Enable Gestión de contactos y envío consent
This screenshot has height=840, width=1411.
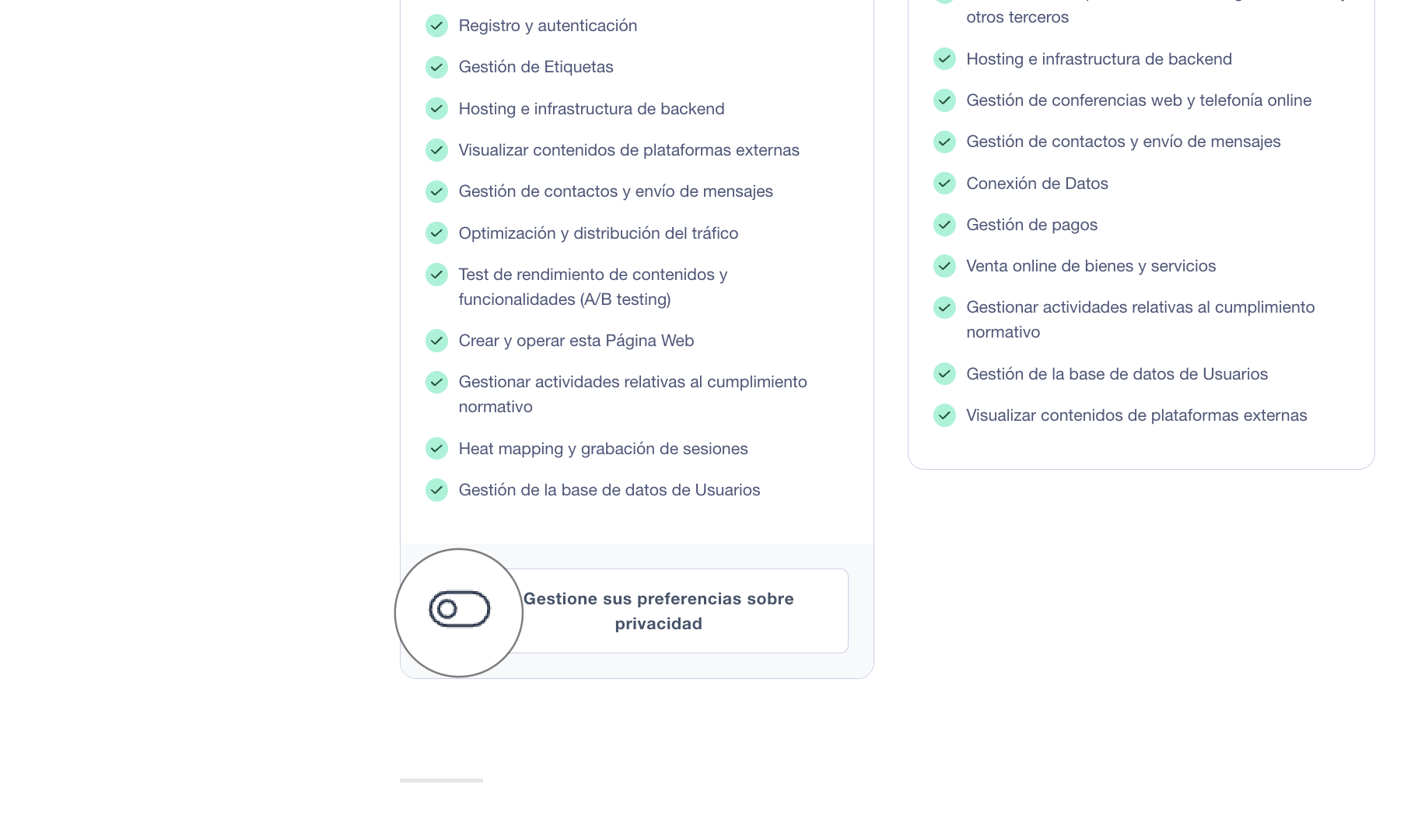tap(944, 142)
